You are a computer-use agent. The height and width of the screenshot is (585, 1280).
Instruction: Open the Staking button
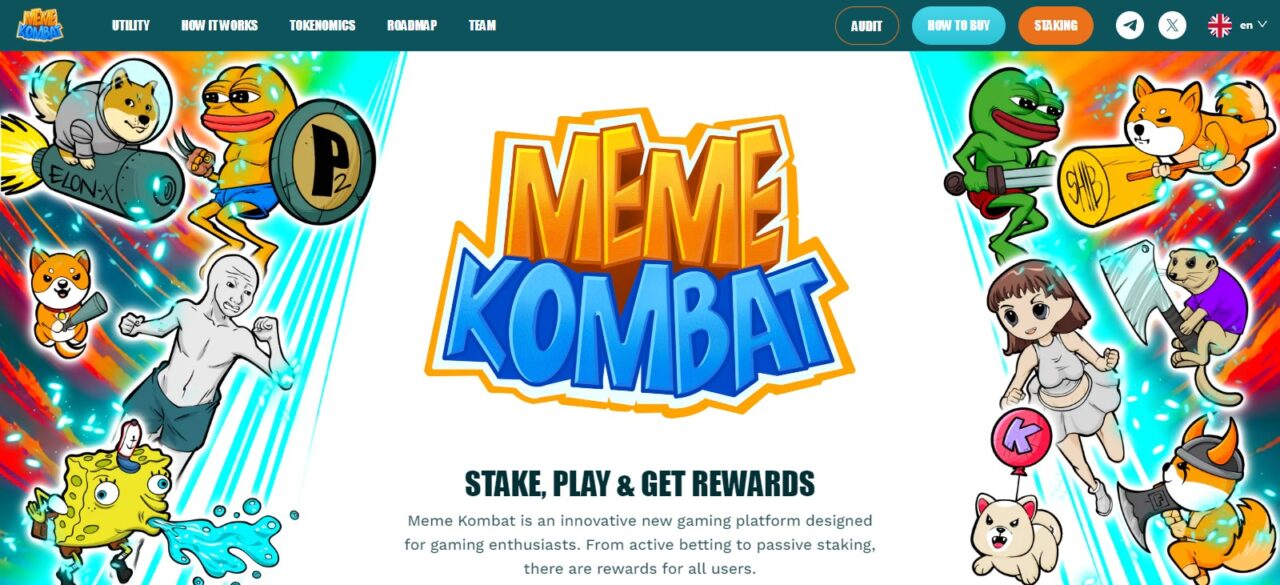coord(1056,26)
